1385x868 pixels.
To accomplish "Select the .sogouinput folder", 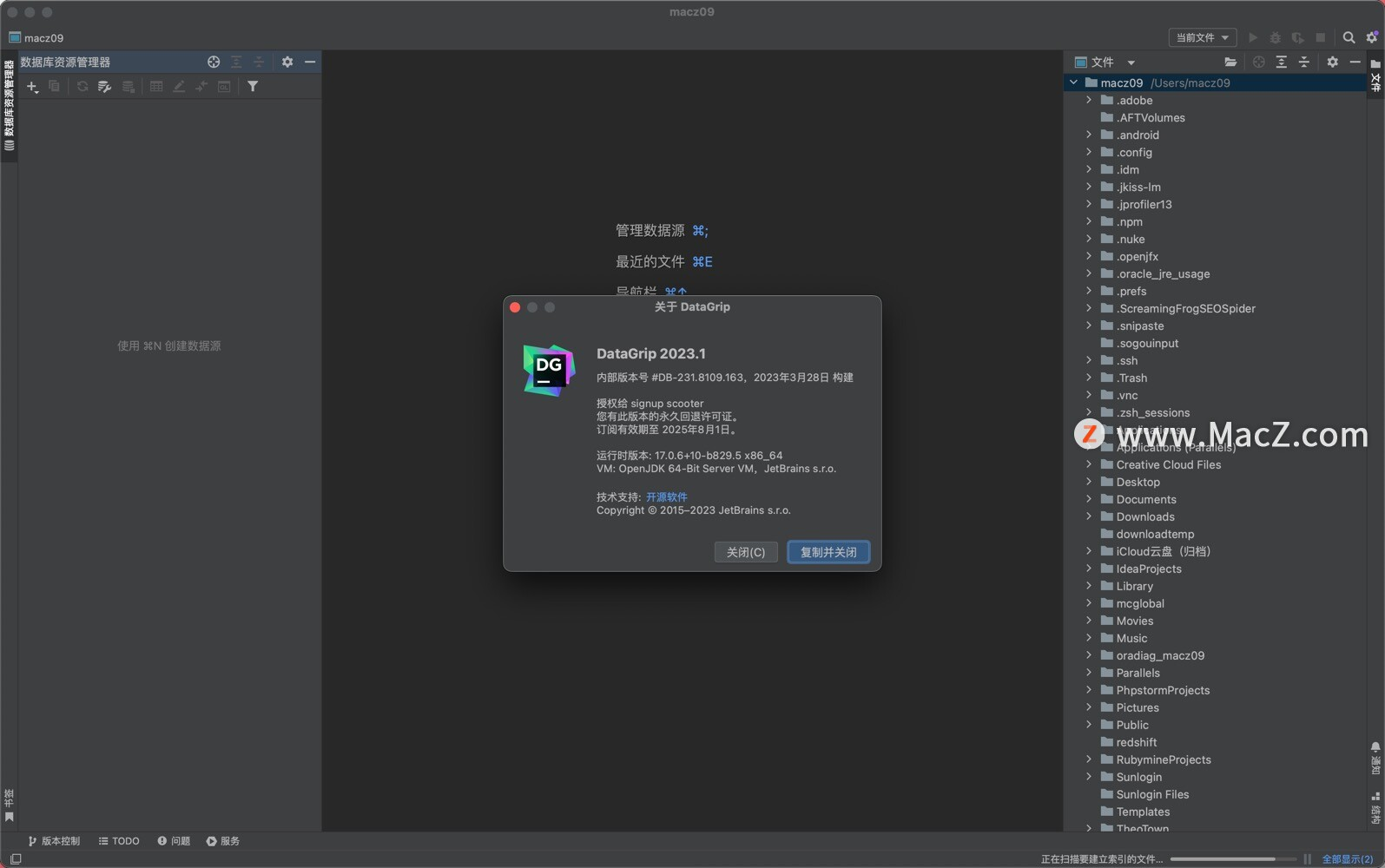I will 1147,343.
